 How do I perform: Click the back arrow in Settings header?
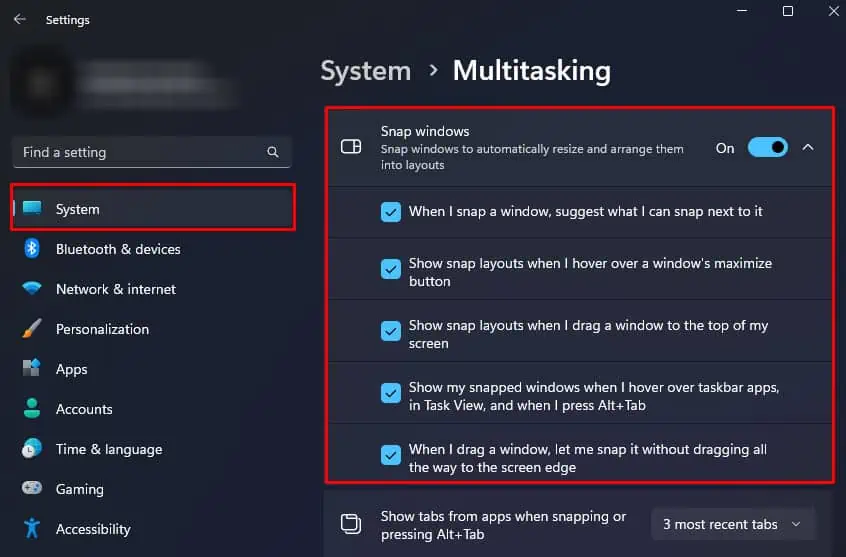(20, 19)
